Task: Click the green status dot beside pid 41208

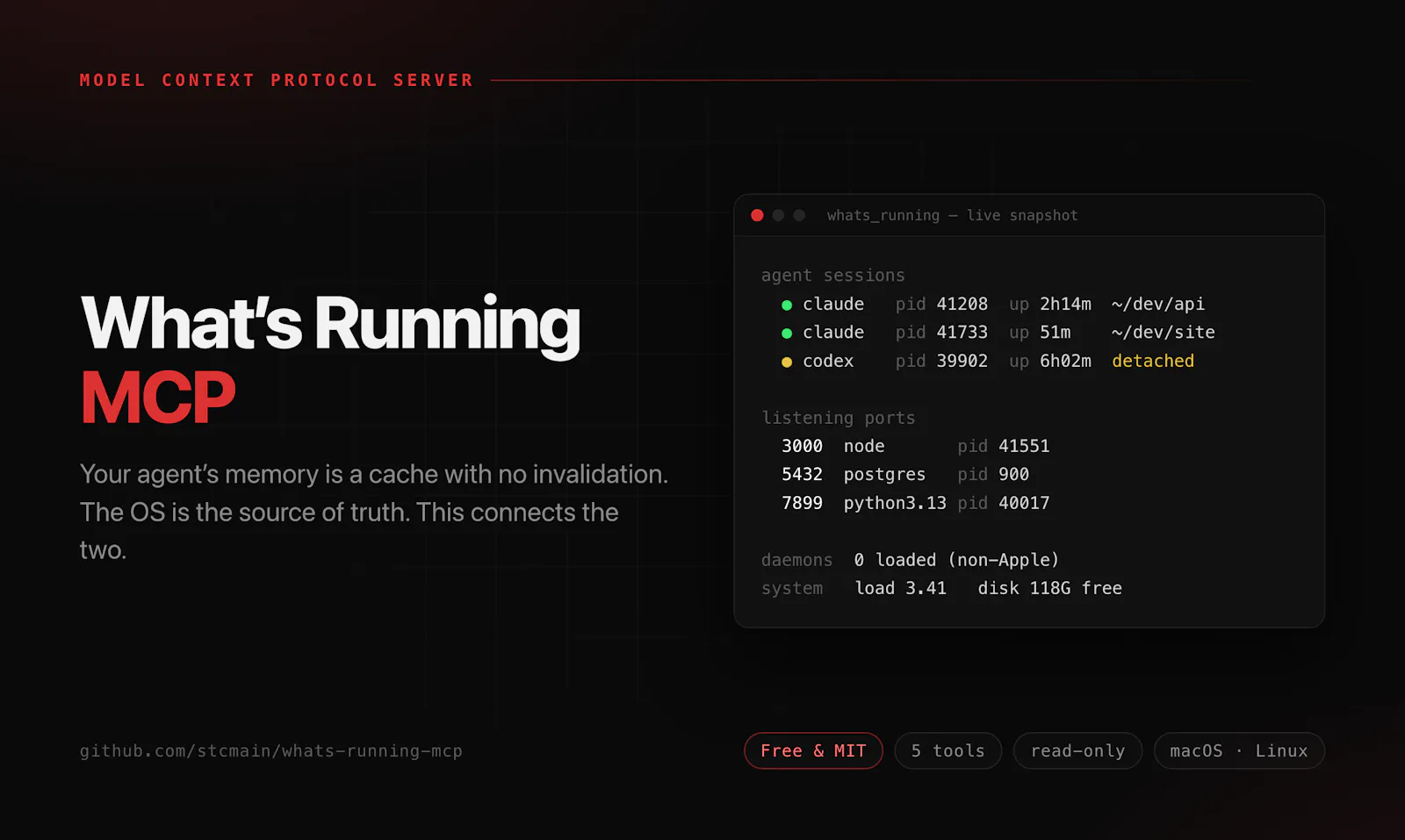Action: click(x=787, y=305)
